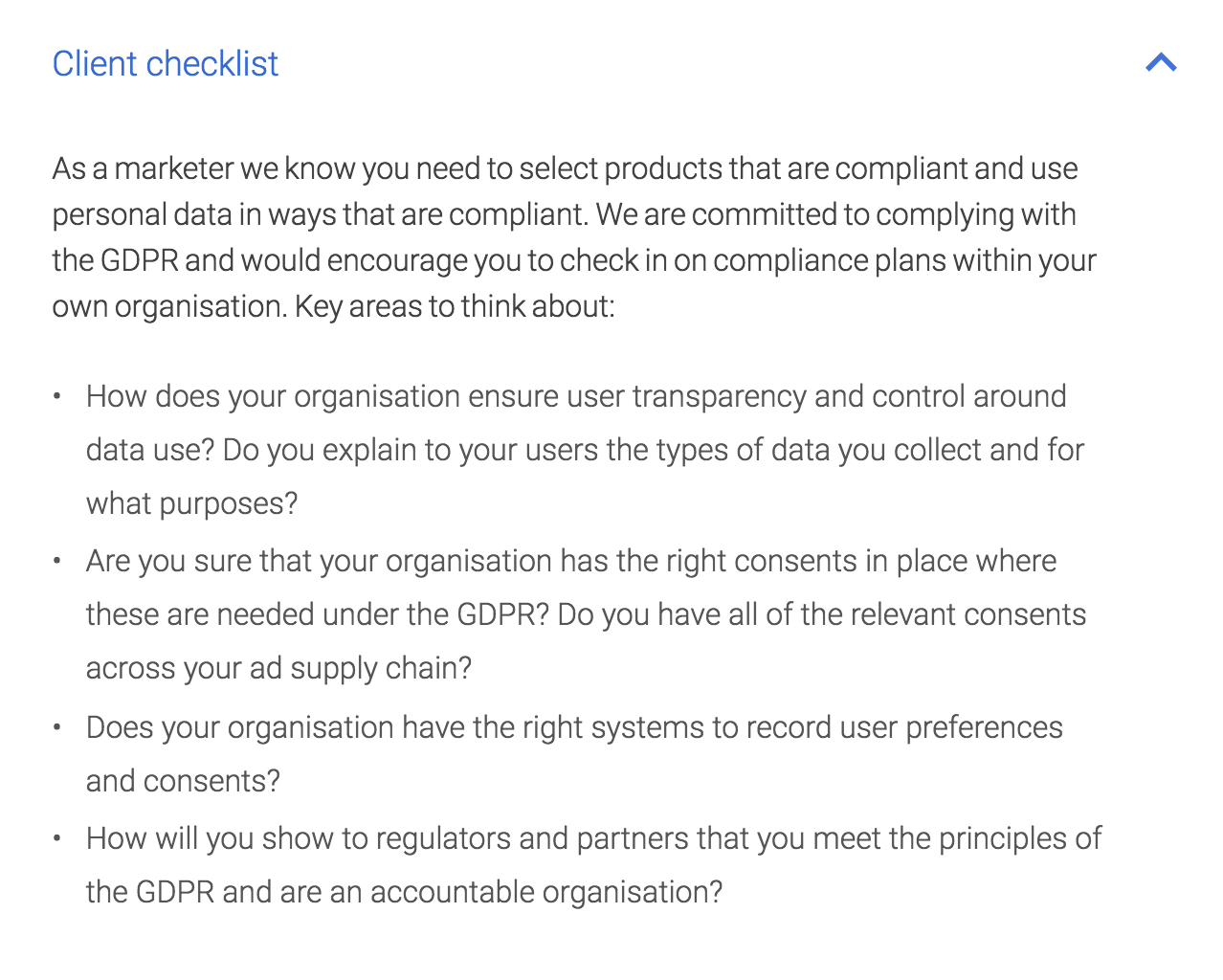Screen dimensions: 1223x980
Task: Select the bullet about user transparency
Action: [574, 448]
